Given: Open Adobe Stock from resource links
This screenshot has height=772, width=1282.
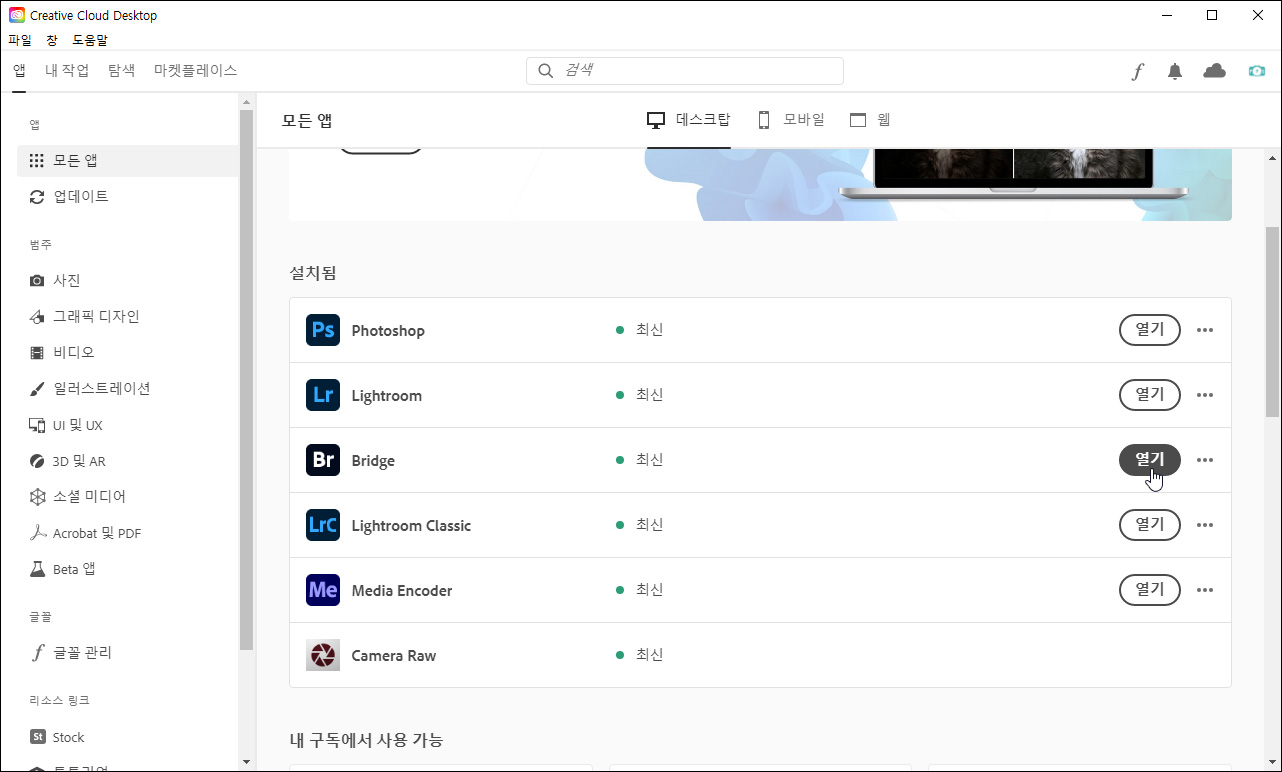Looking at the screenshot, I should click(x=66, y=737).
